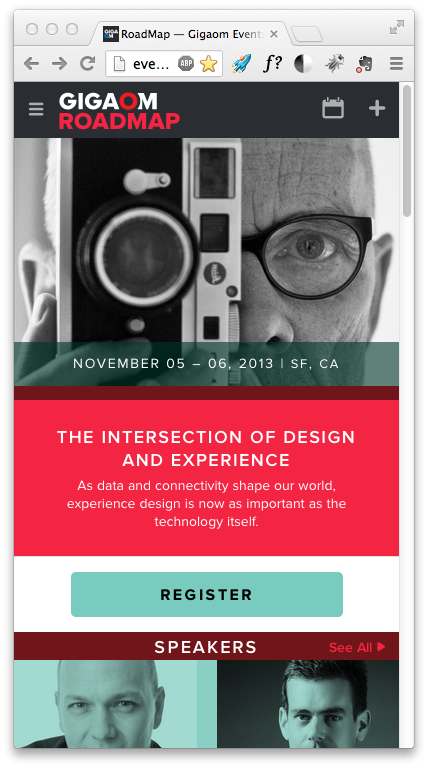Open the Adblock Plus ABP icon
Screen dimensions: 428x768
[x=186, y=63]
